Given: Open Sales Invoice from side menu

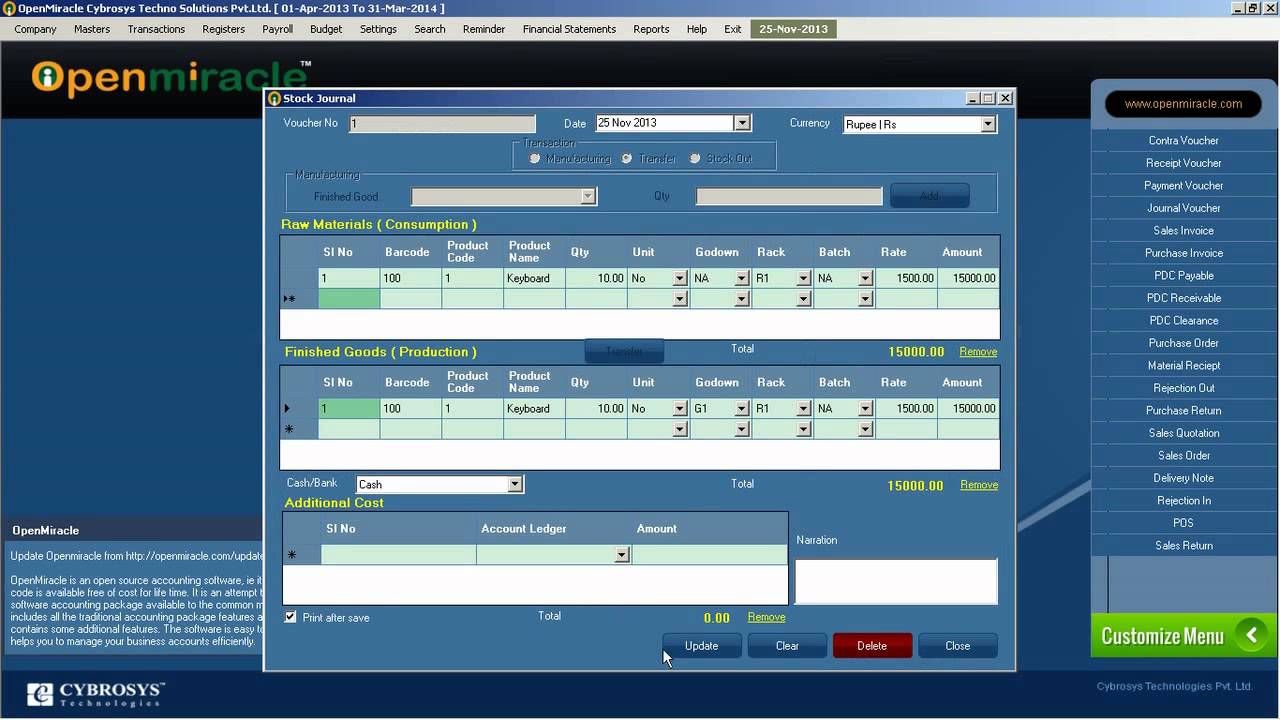Looking at the screenshot, I should (x=1183, y=231).
